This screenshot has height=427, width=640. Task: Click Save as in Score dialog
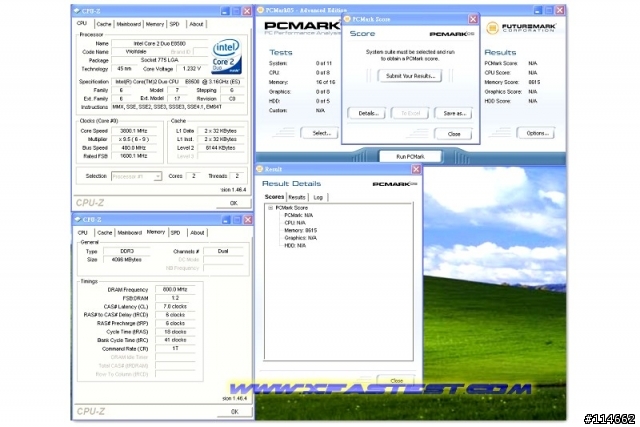[x=453, y=113]
